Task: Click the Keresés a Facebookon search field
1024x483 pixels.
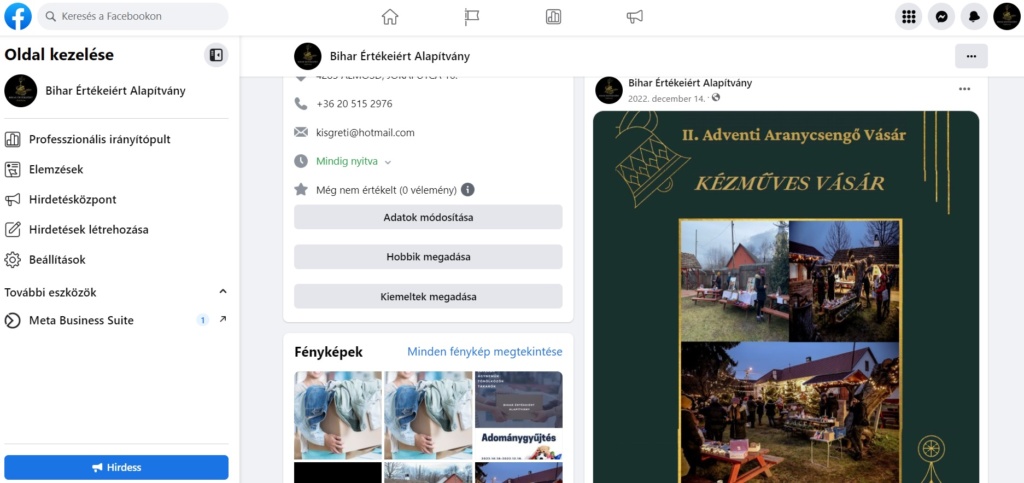Action: tap(133, 16)
